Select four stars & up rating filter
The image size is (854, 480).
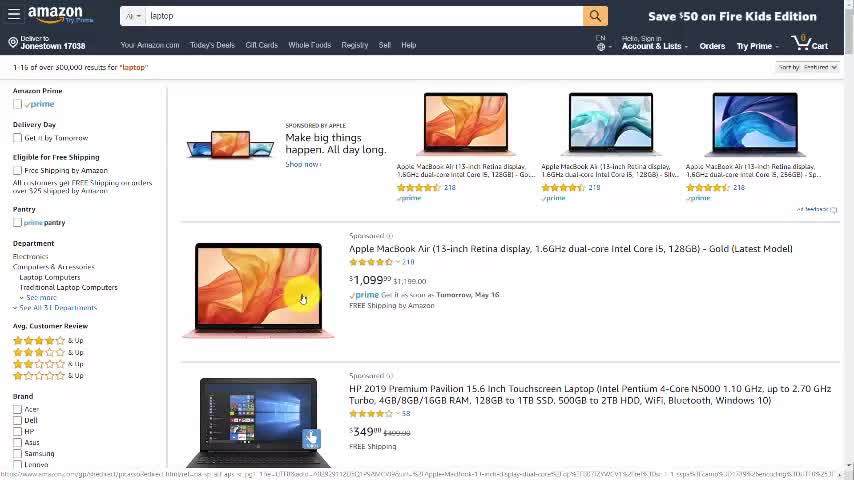pyautogui.click(x=48, y=341)
